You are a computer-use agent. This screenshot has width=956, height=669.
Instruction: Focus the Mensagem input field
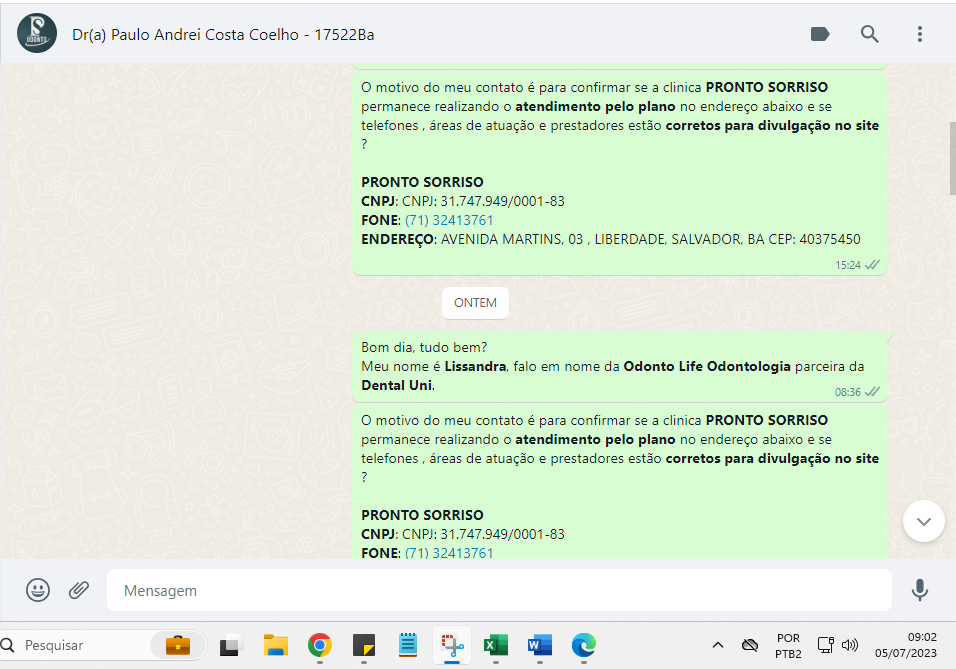(x=499, y=590)
